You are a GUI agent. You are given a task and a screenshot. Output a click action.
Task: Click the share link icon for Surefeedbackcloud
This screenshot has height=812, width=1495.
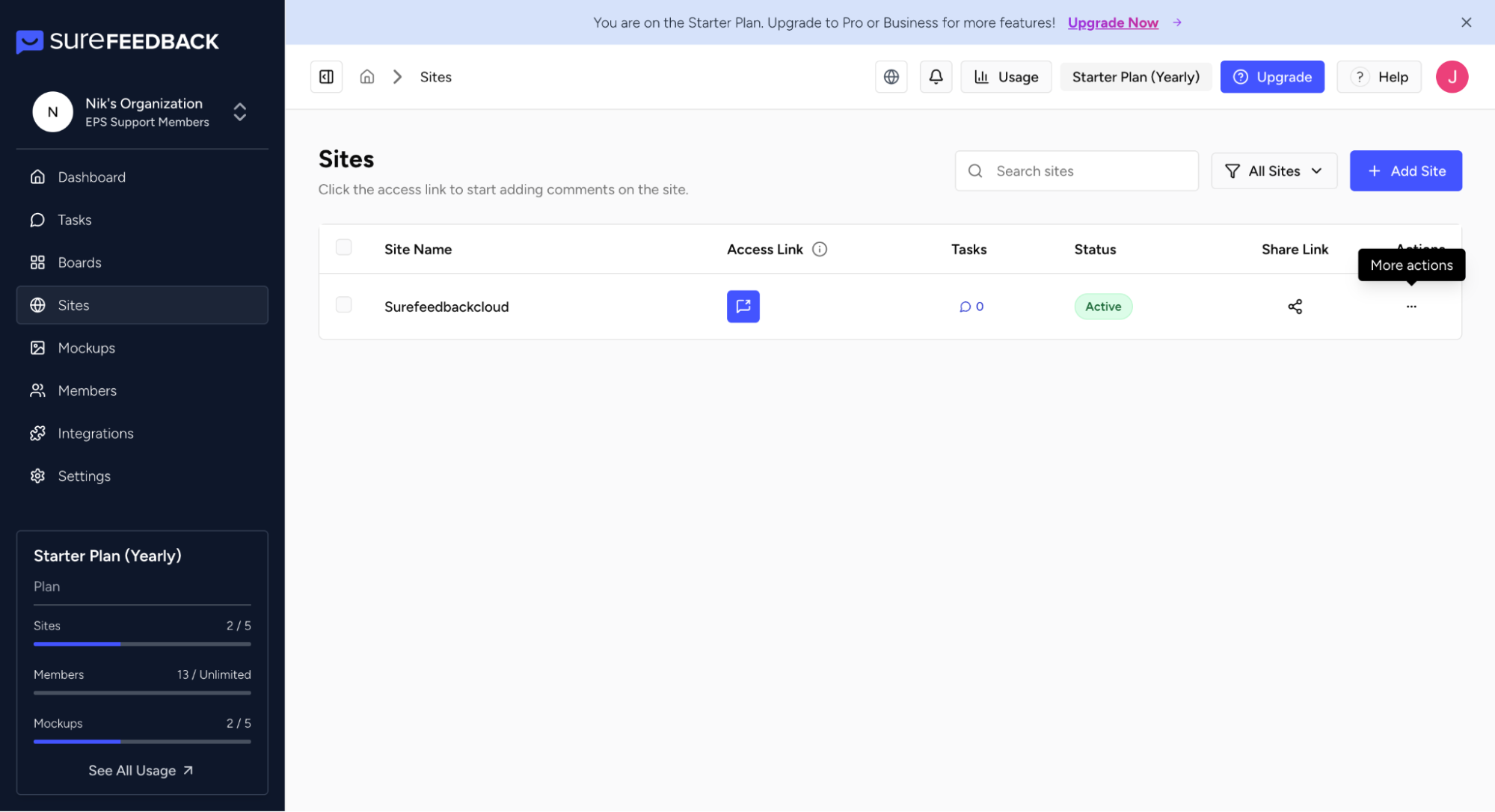1295,307
